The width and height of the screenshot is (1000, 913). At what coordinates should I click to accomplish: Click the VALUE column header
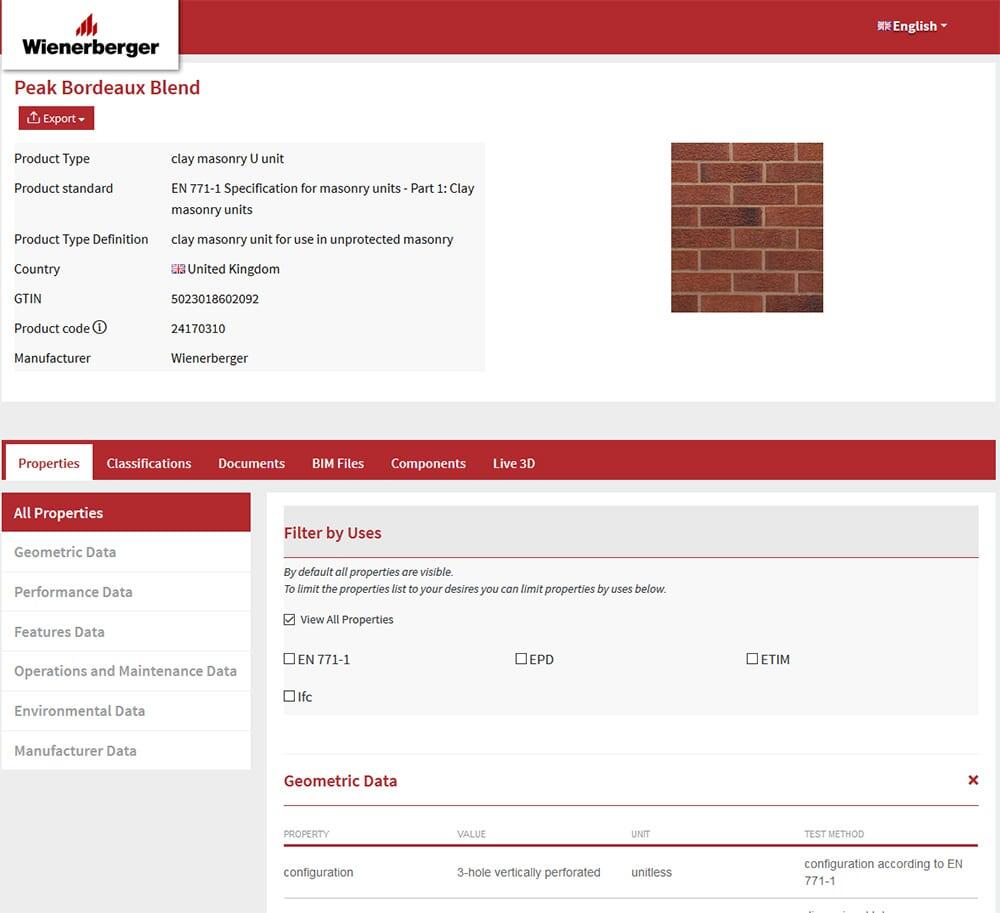(x=471, y=834)
